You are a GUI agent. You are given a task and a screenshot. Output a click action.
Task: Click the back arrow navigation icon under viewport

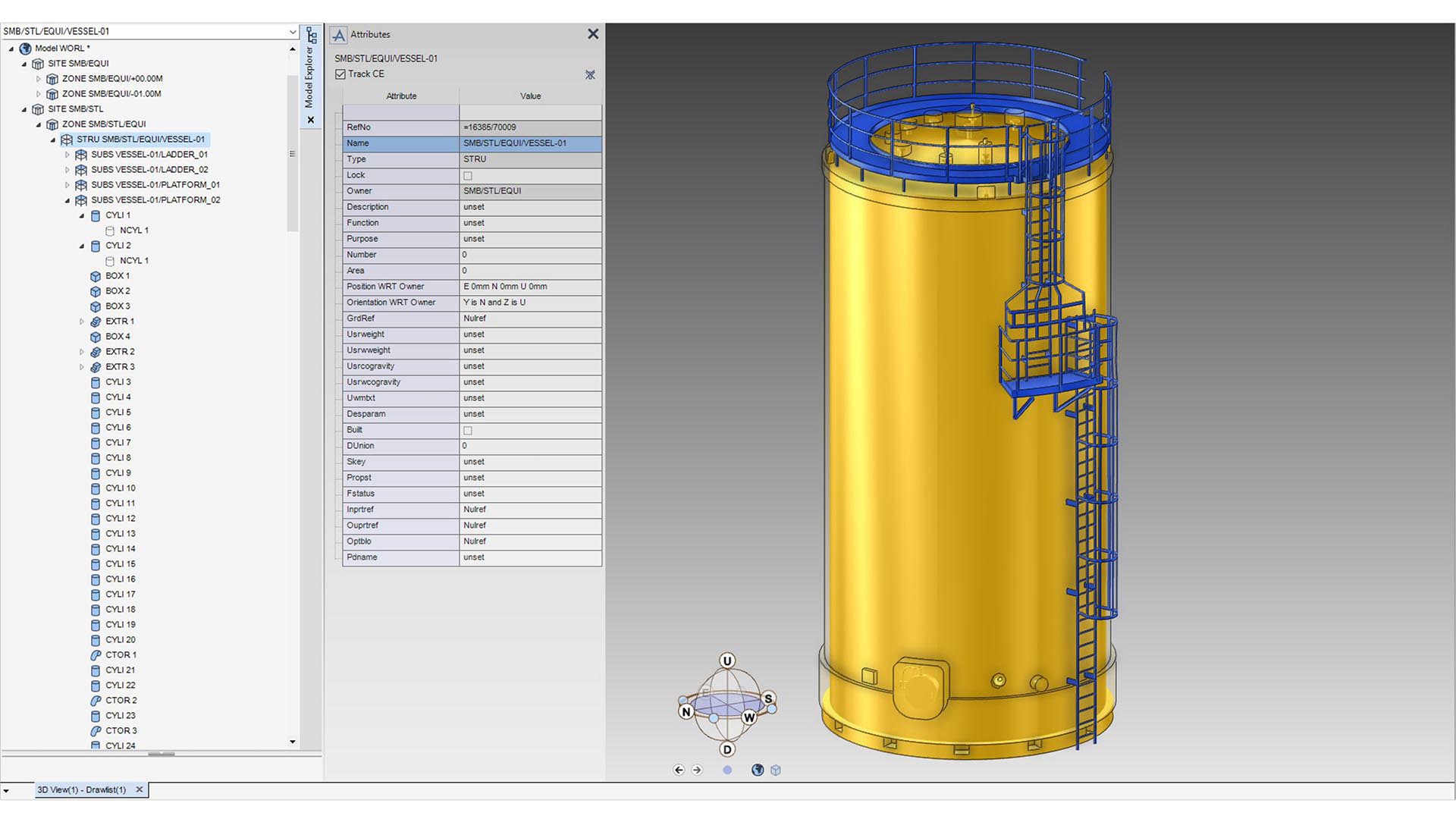[679, 770]
